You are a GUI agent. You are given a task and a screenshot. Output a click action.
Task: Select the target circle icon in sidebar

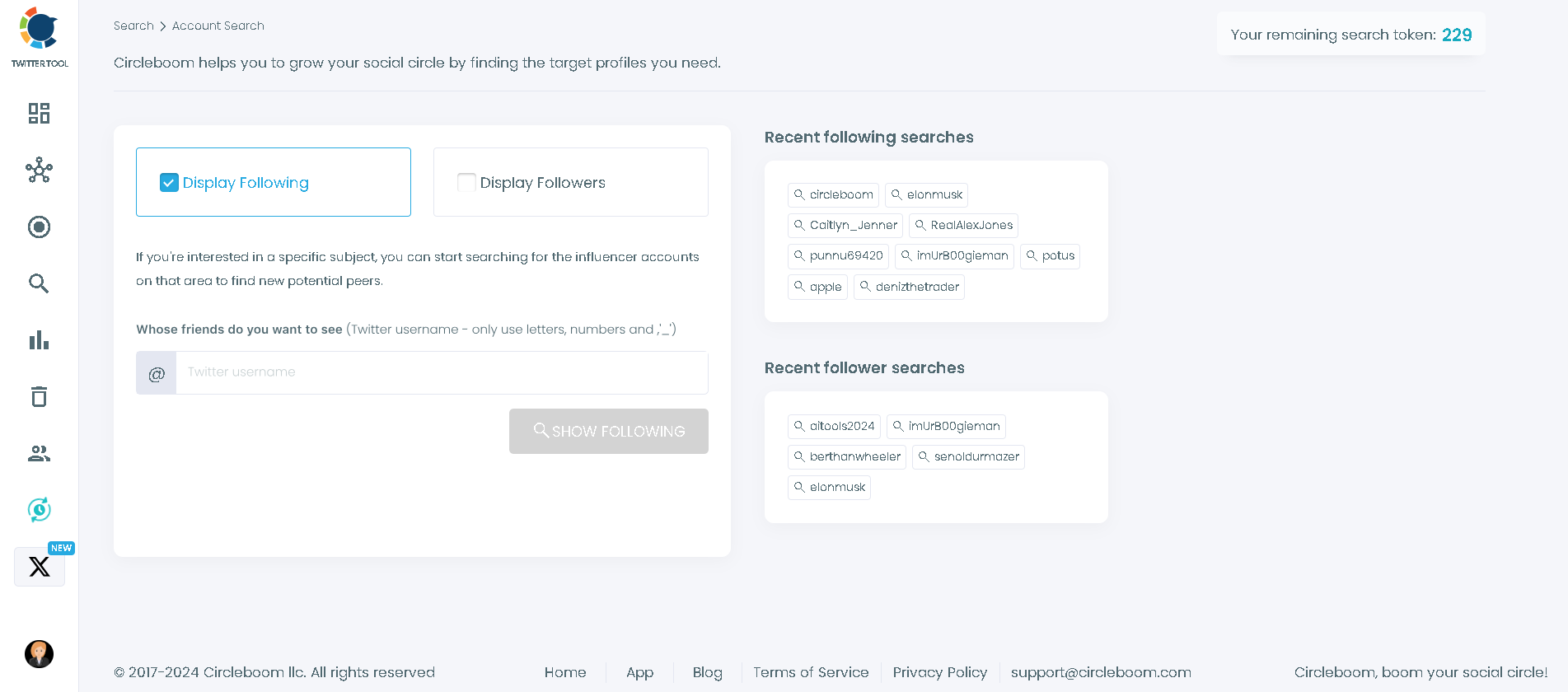pyautogui.click(x=39, y=227)
